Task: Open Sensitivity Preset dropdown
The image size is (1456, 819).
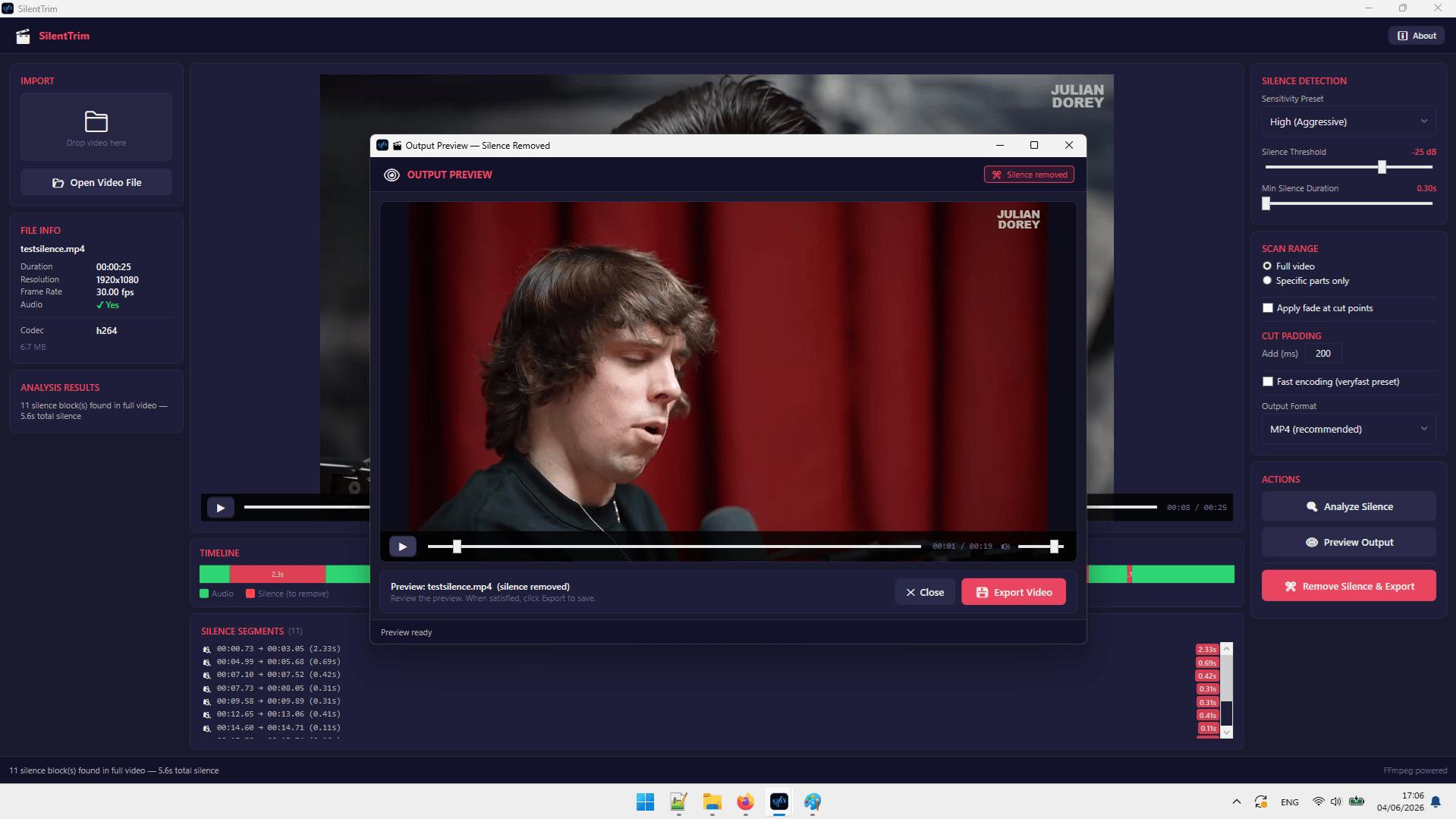Action: click(1348, 121)
